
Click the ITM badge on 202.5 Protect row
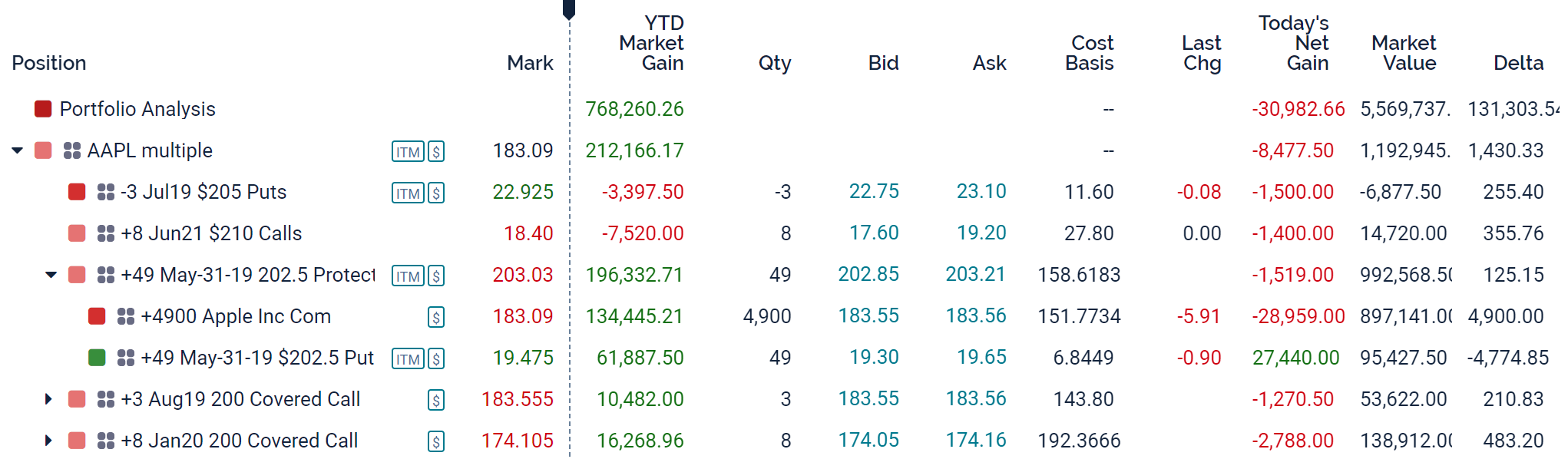[408, 276]
